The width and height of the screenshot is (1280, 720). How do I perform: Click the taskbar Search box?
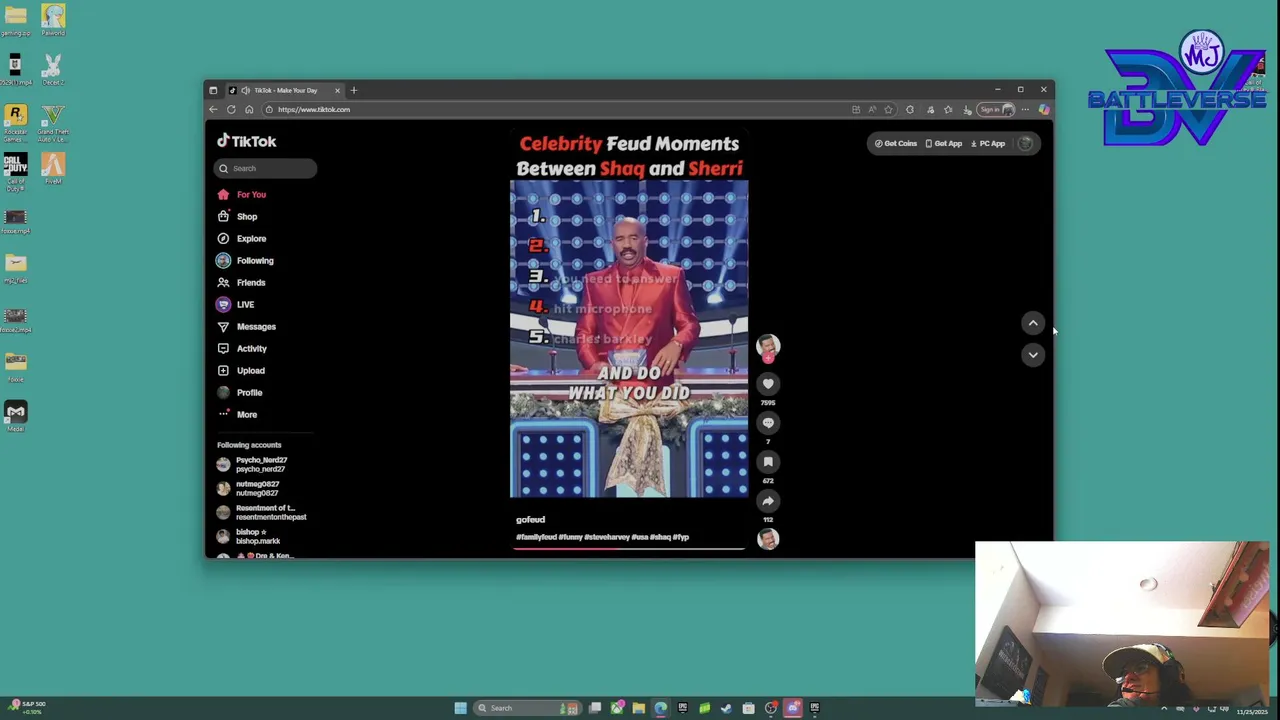pyautogui.click(x=527, y=708)
